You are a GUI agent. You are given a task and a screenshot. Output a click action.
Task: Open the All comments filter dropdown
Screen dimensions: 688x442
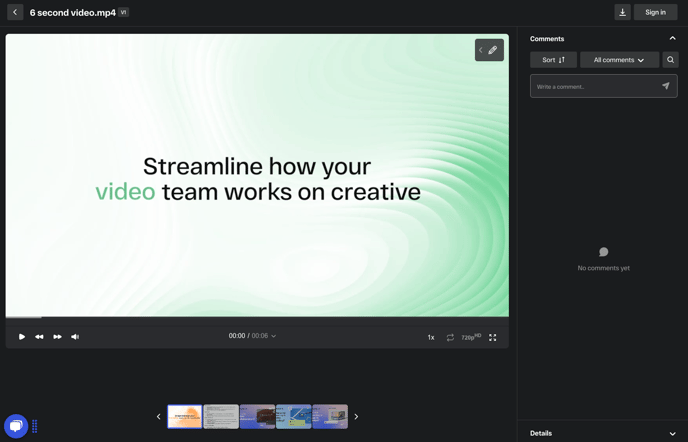[x=619, y=60]
